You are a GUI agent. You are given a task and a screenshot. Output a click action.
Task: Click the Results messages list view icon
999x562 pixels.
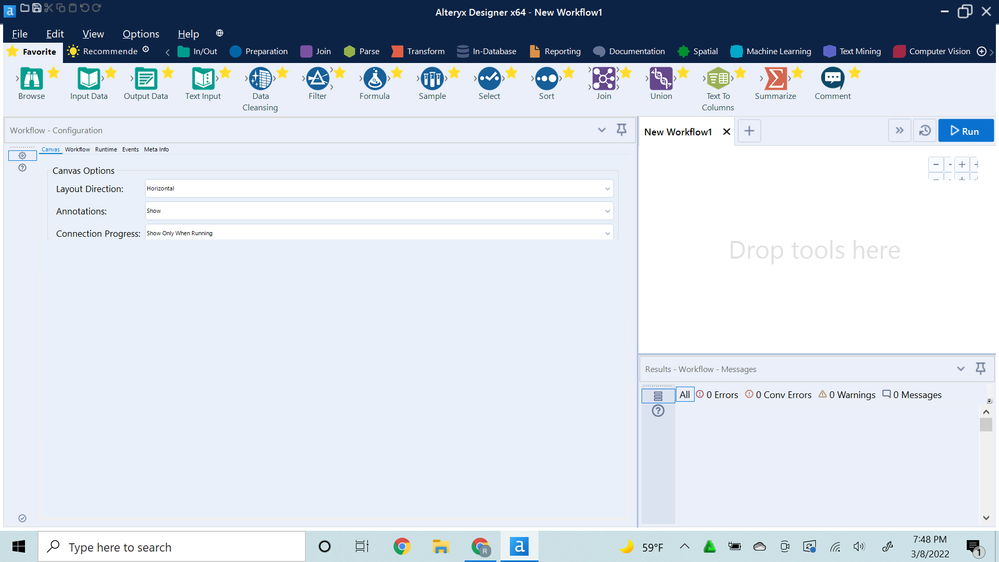click(658, 396)
